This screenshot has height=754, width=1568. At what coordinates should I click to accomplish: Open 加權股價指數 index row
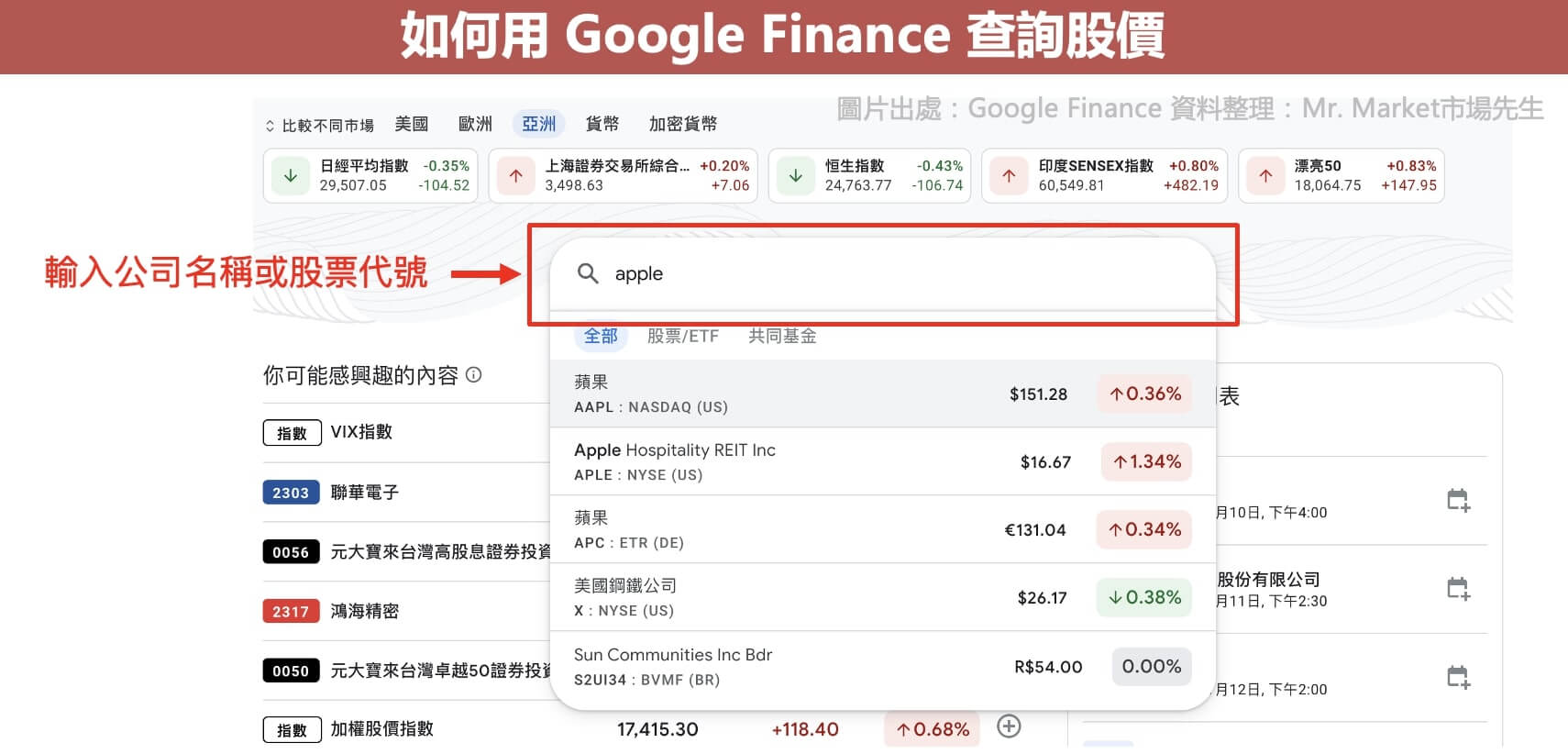tap(642, 729)
